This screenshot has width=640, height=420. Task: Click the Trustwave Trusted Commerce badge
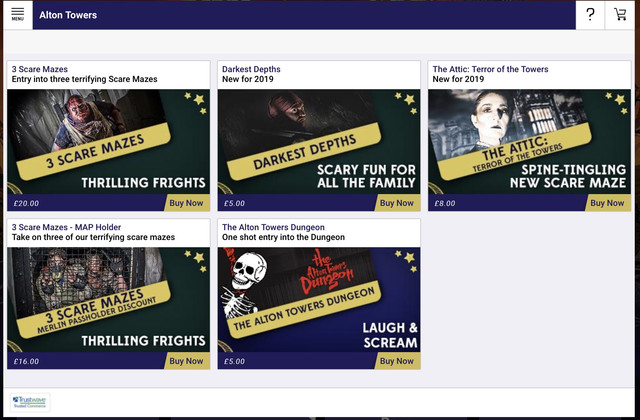pyautogui.click(x=30, y=402)
